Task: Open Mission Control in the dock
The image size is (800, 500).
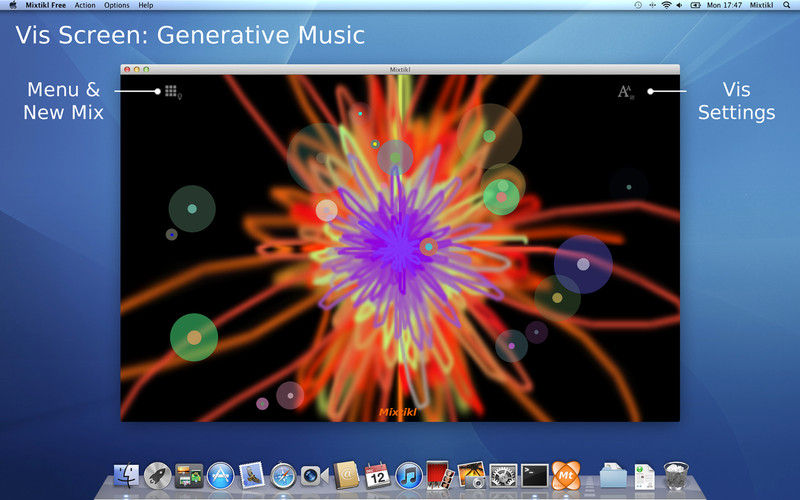Action: pos(189,476)
